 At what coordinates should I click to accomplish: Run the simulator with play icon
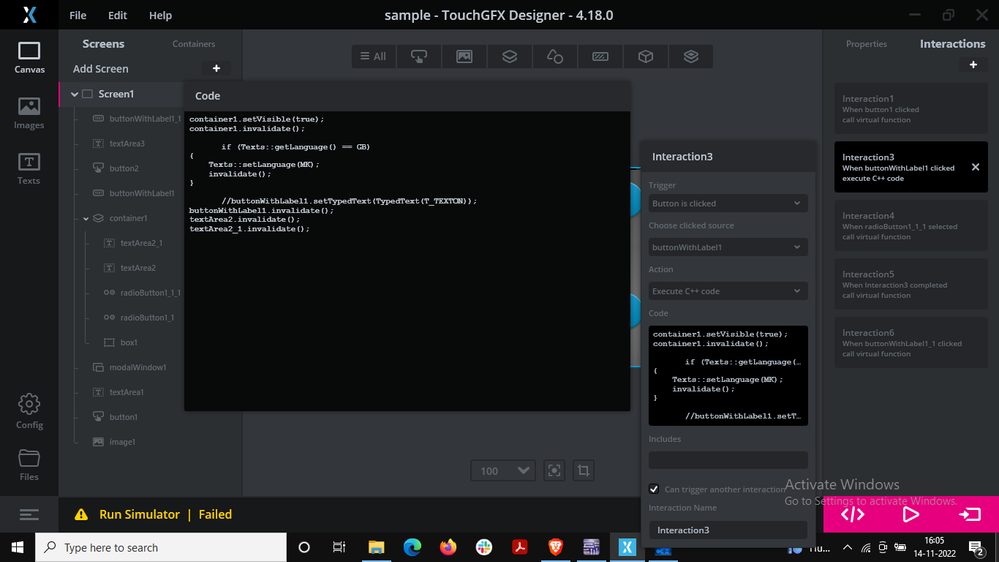coord(910,514)
